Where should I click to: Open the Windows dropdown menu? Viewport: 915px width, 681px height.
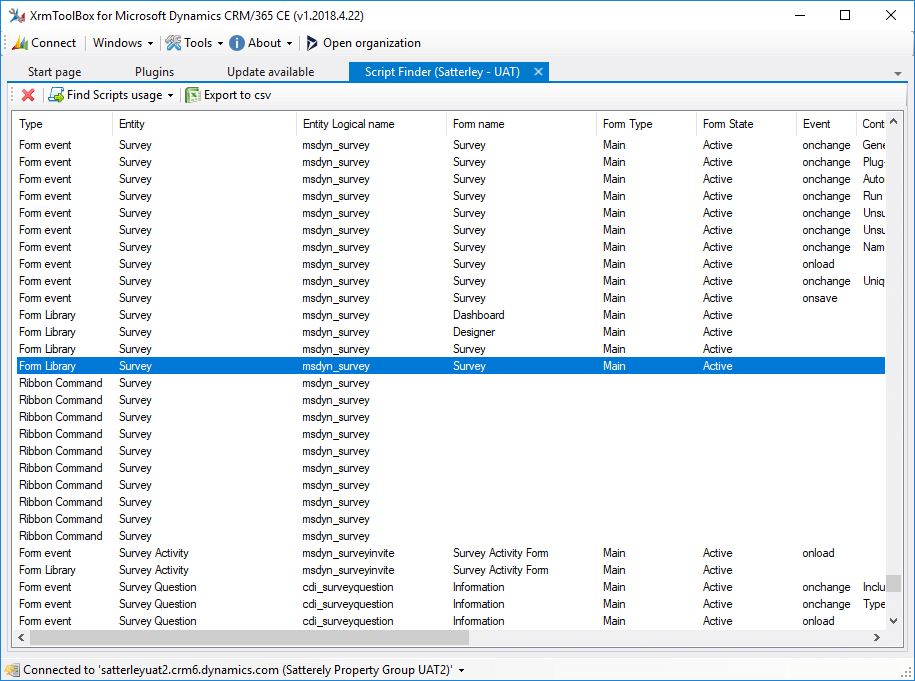[123, 43]
